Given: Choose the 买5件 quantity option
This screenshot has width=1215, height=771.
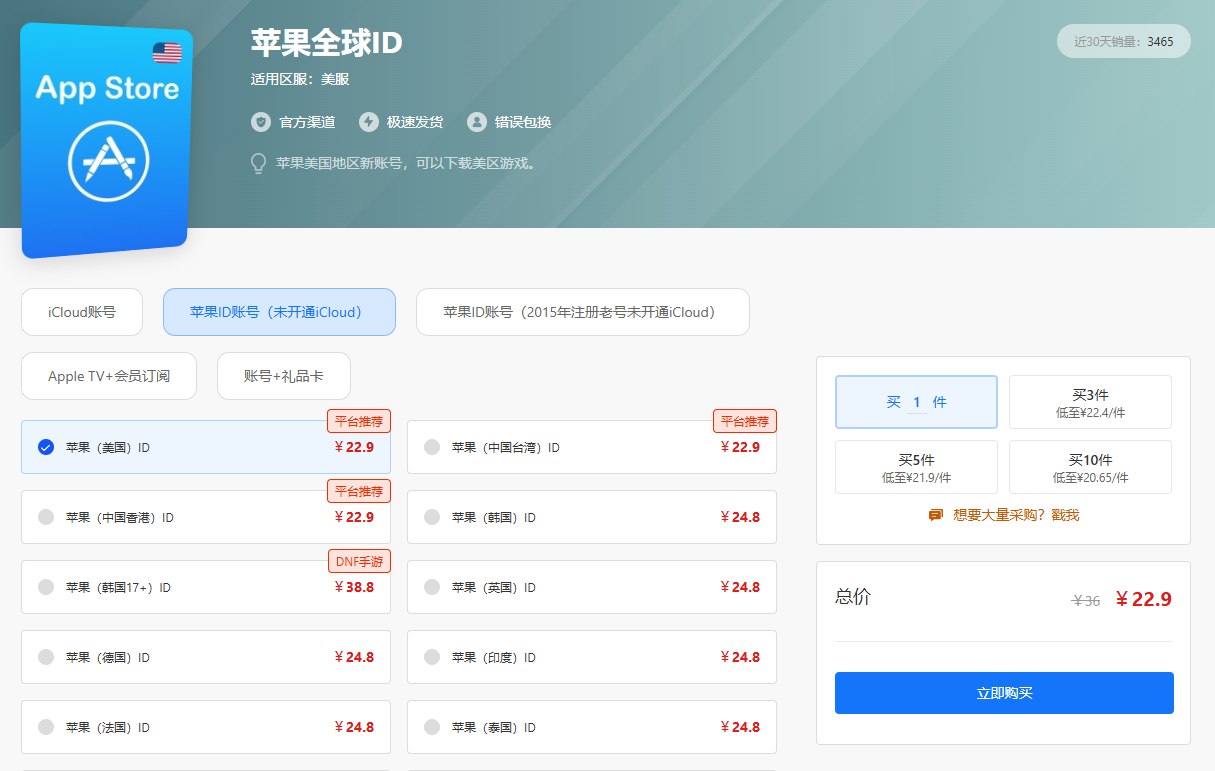Looking at the screenshot, I should point(916,467).
